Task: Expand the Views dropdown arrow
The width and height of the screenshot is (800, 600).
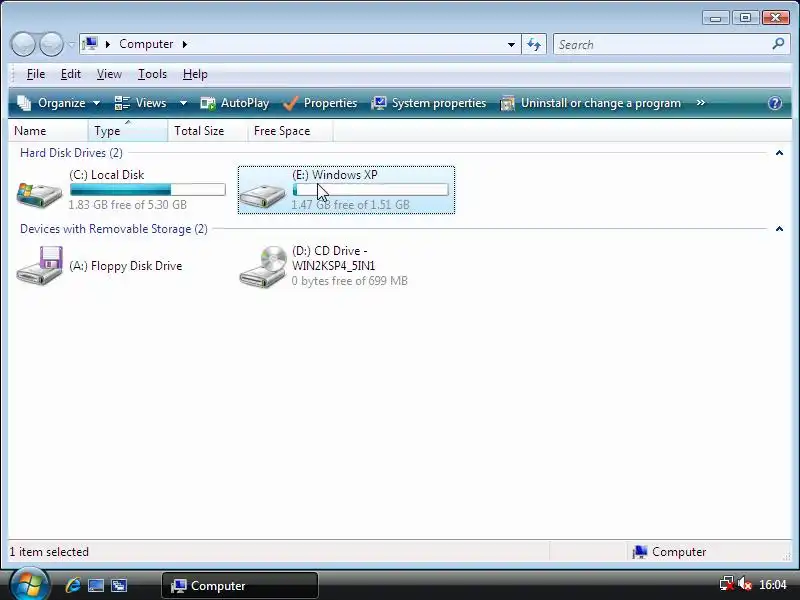Action: point(183,103)
